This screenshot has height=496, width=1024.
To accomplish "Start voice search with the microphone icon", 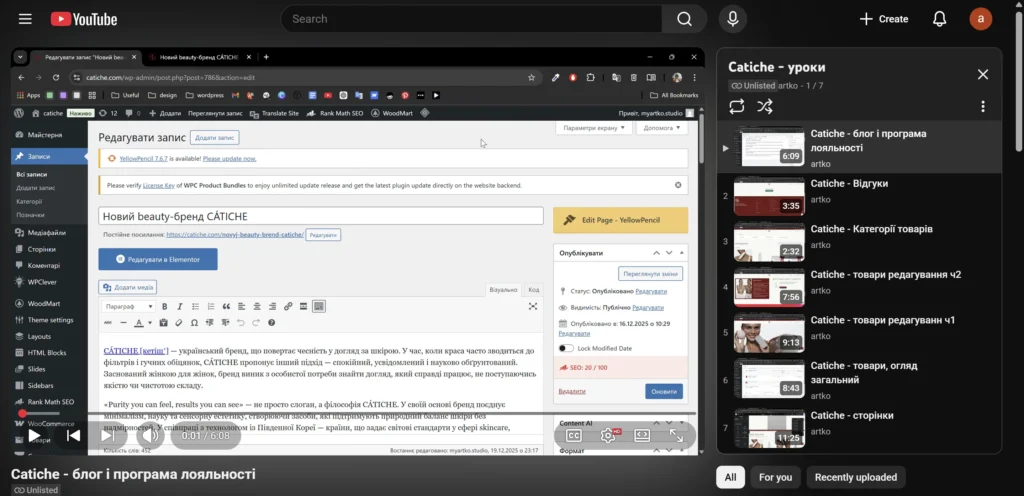I will pyautogui.click(x=734, y=19).
